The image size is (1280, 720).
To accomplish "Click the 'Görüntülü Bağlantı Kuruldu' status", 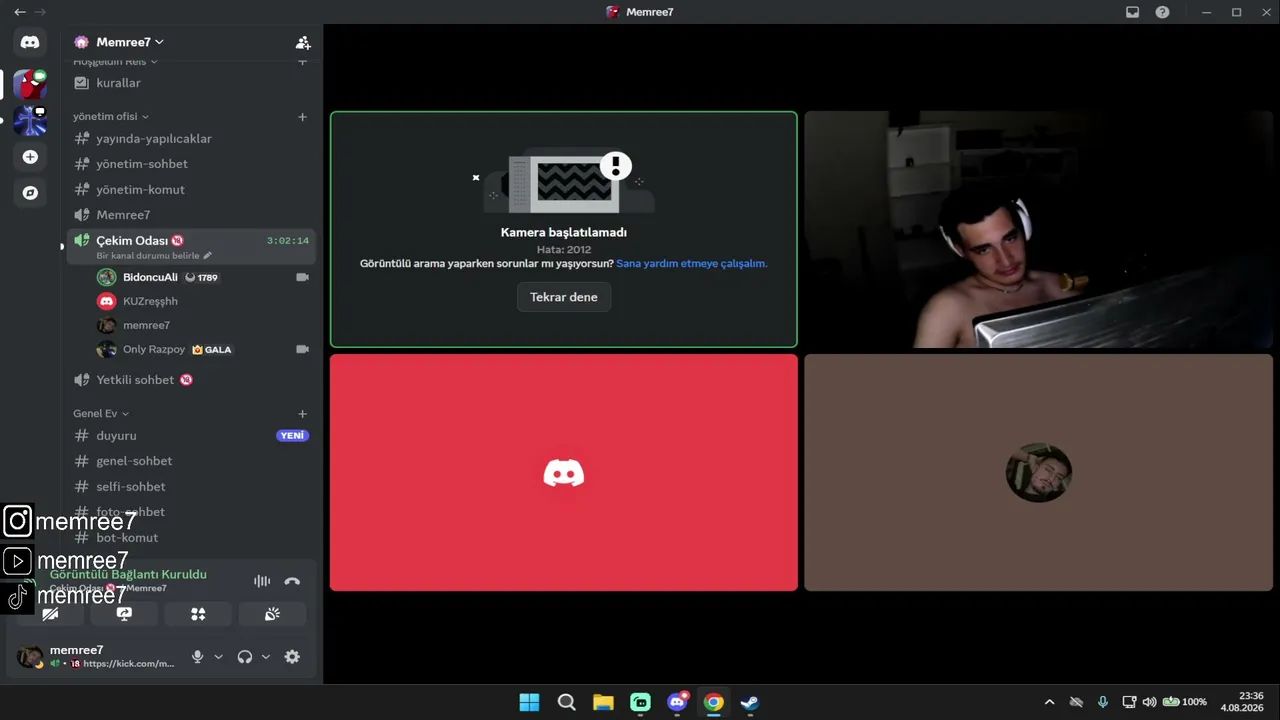I will 128,575.
